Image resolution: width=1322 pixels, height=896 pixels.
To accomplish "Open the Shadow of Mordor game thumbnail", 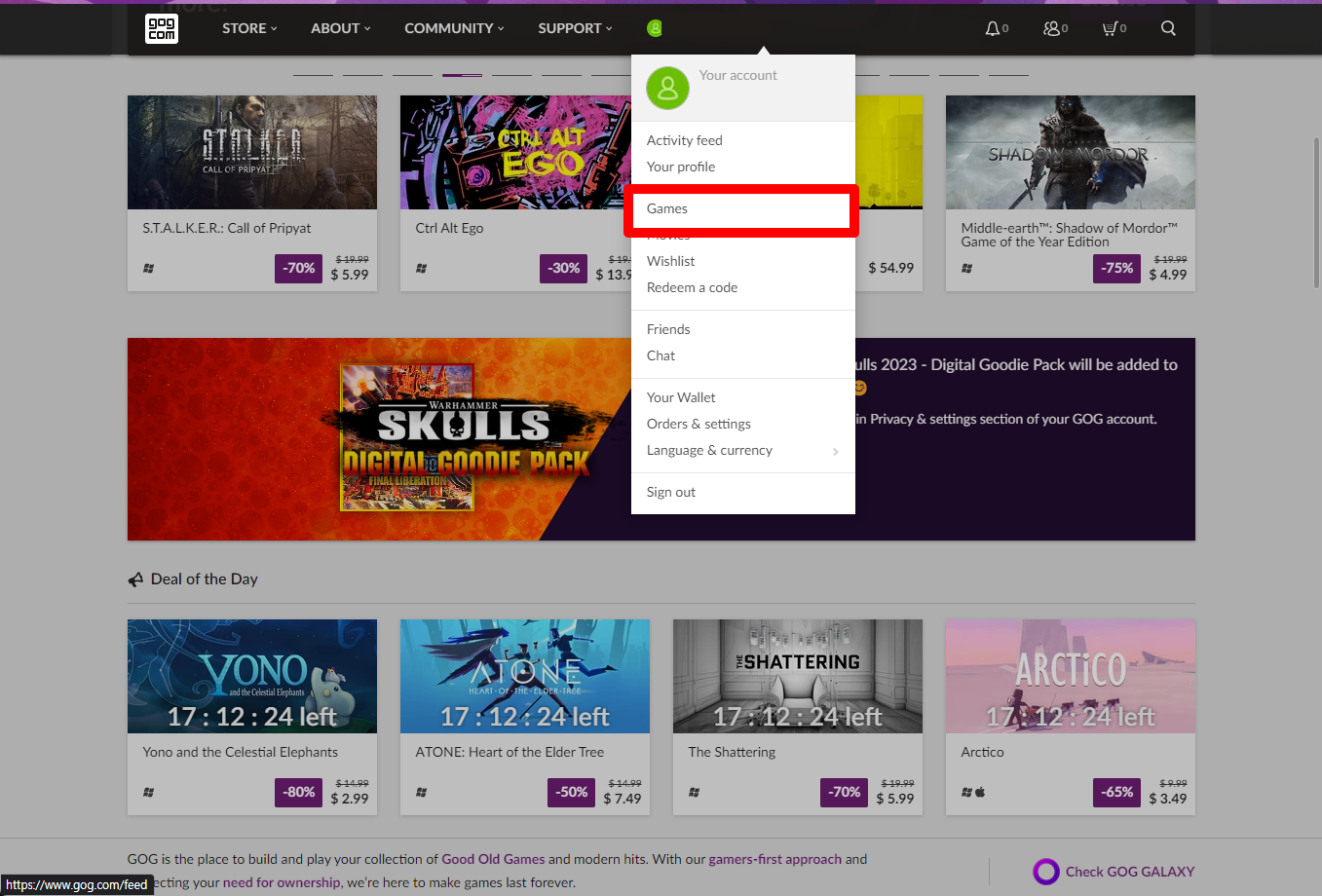I will click(1071, 152).
